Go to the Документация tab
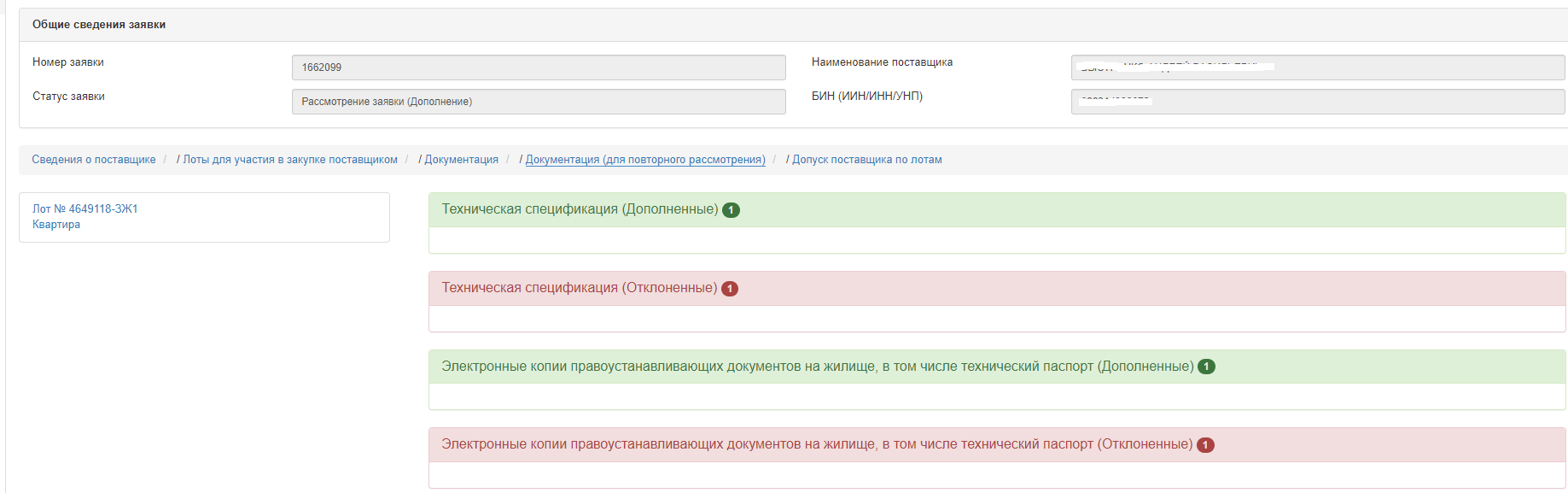1568x493 pixels. tap(461, 160)
